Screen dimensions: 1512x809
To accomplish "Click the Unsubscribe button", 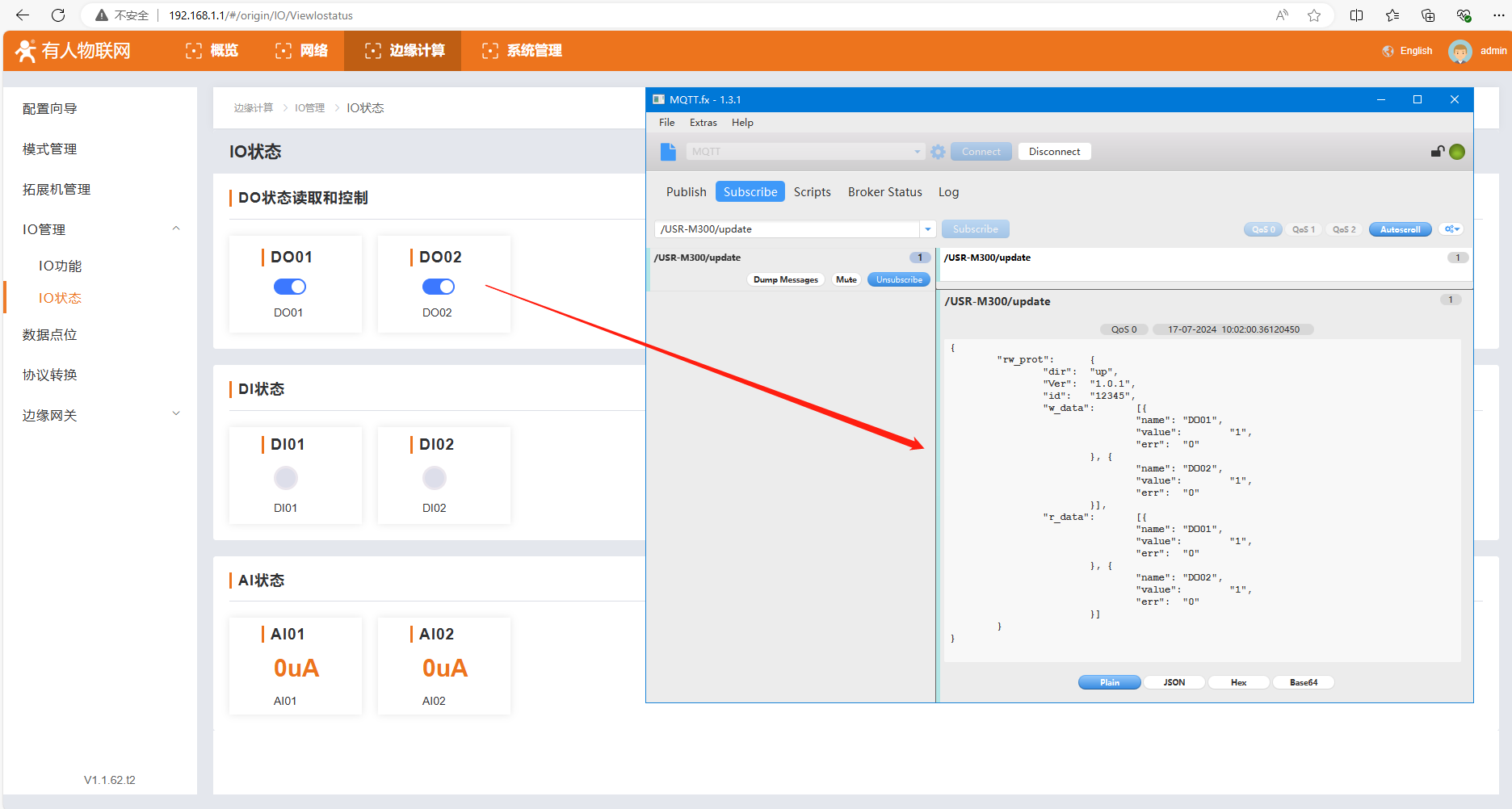I will tap(898, 279).
